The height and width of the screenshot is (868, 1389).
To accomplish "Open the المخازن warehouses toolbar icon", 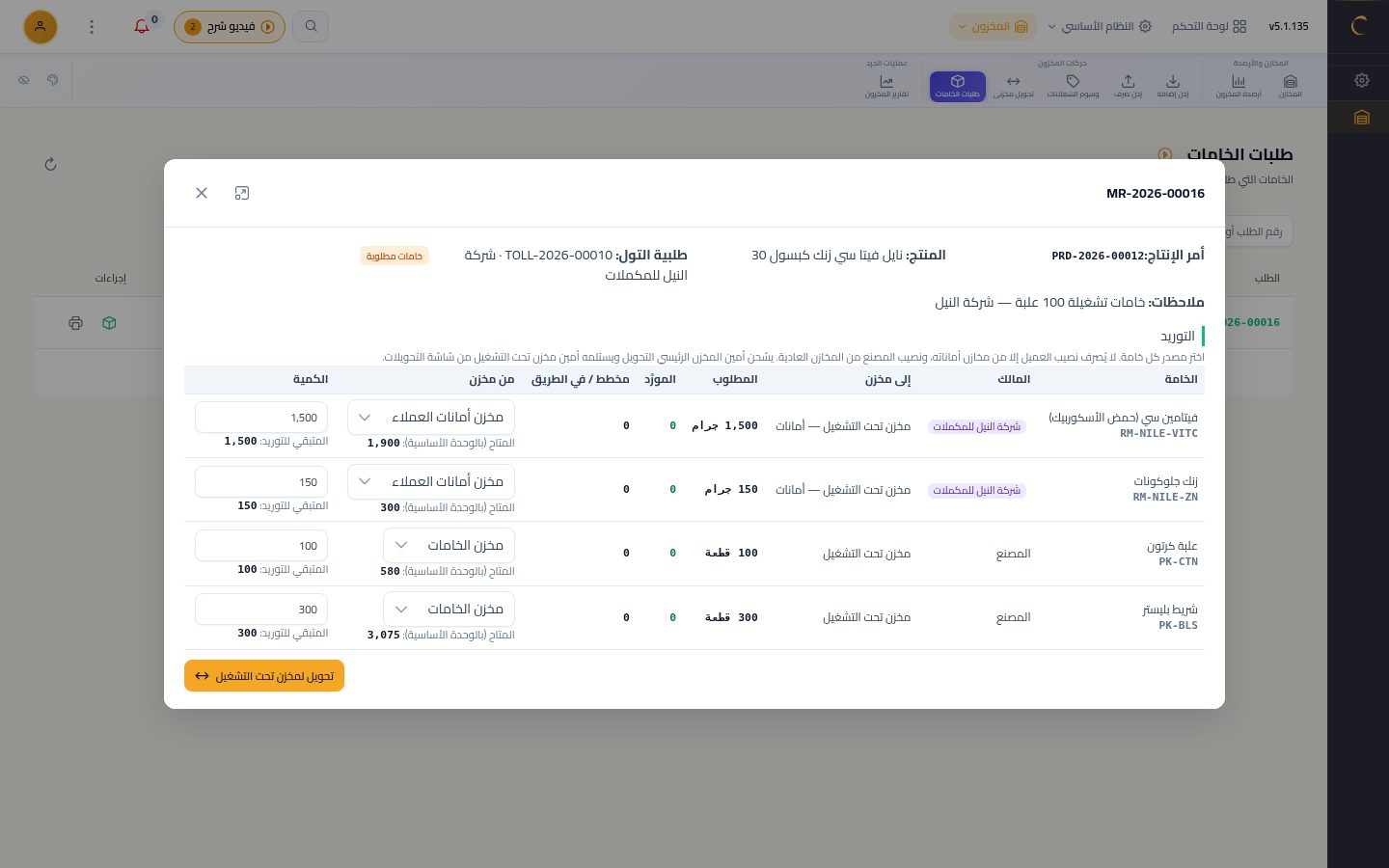I will [1291, 86].
